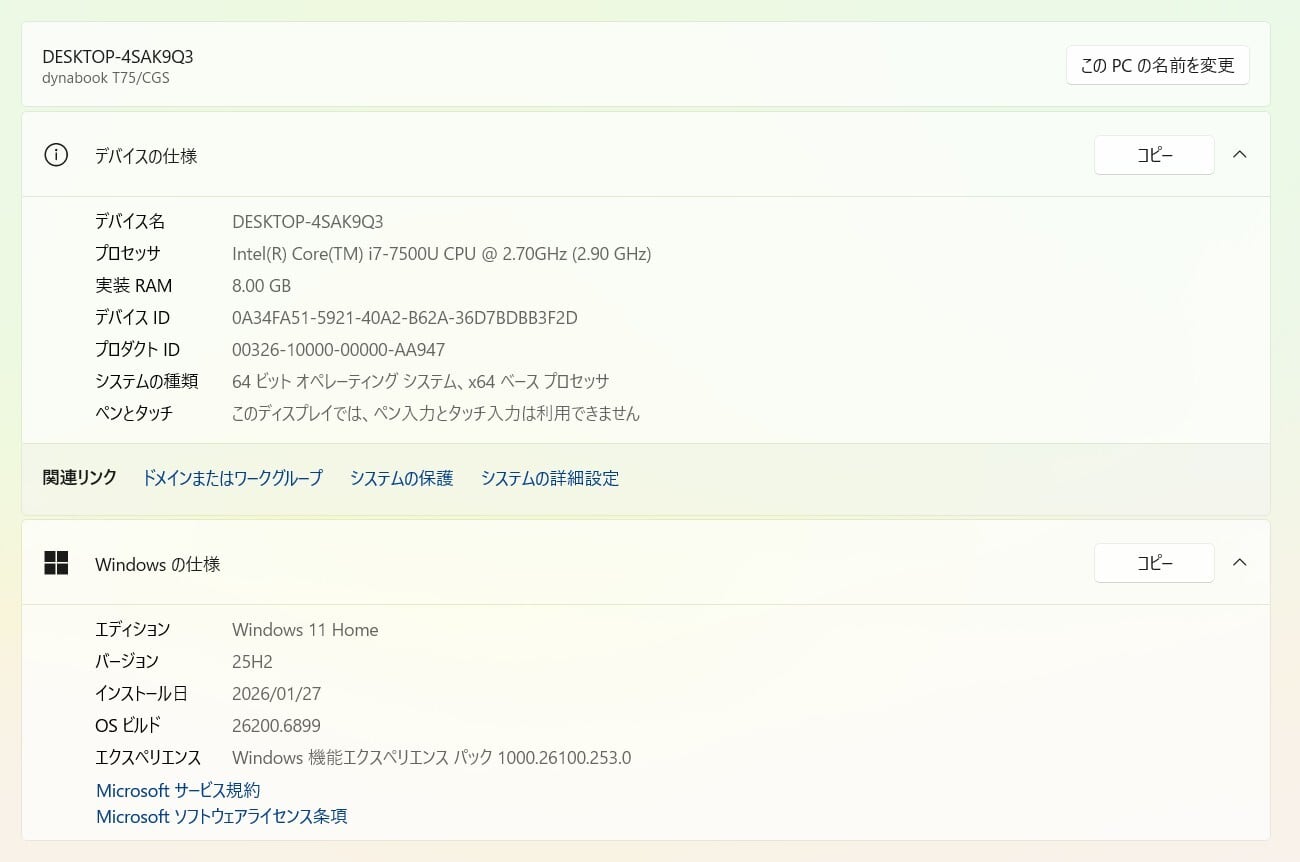Click the プロダクト ID label
Image resolution: width=1300 pixels, height=862 pixels.
pyautogui.click(x=138, y=349)
